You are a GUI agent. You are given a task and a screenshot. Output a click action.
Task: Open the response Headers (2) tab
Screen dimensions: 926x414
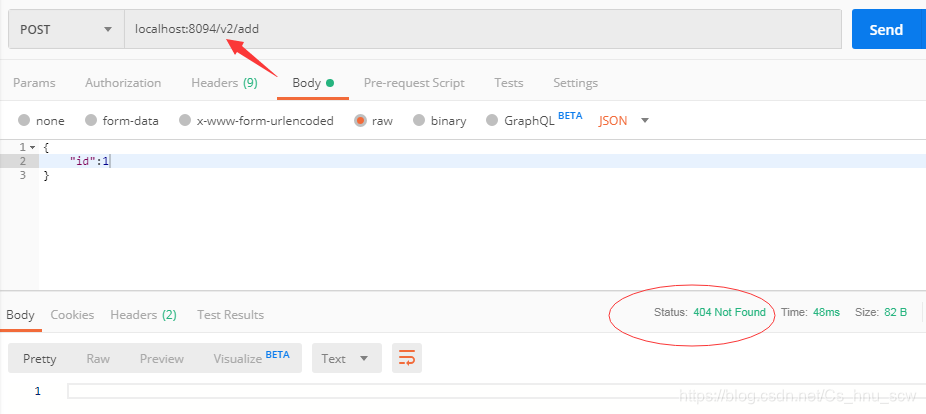[144, 315]
